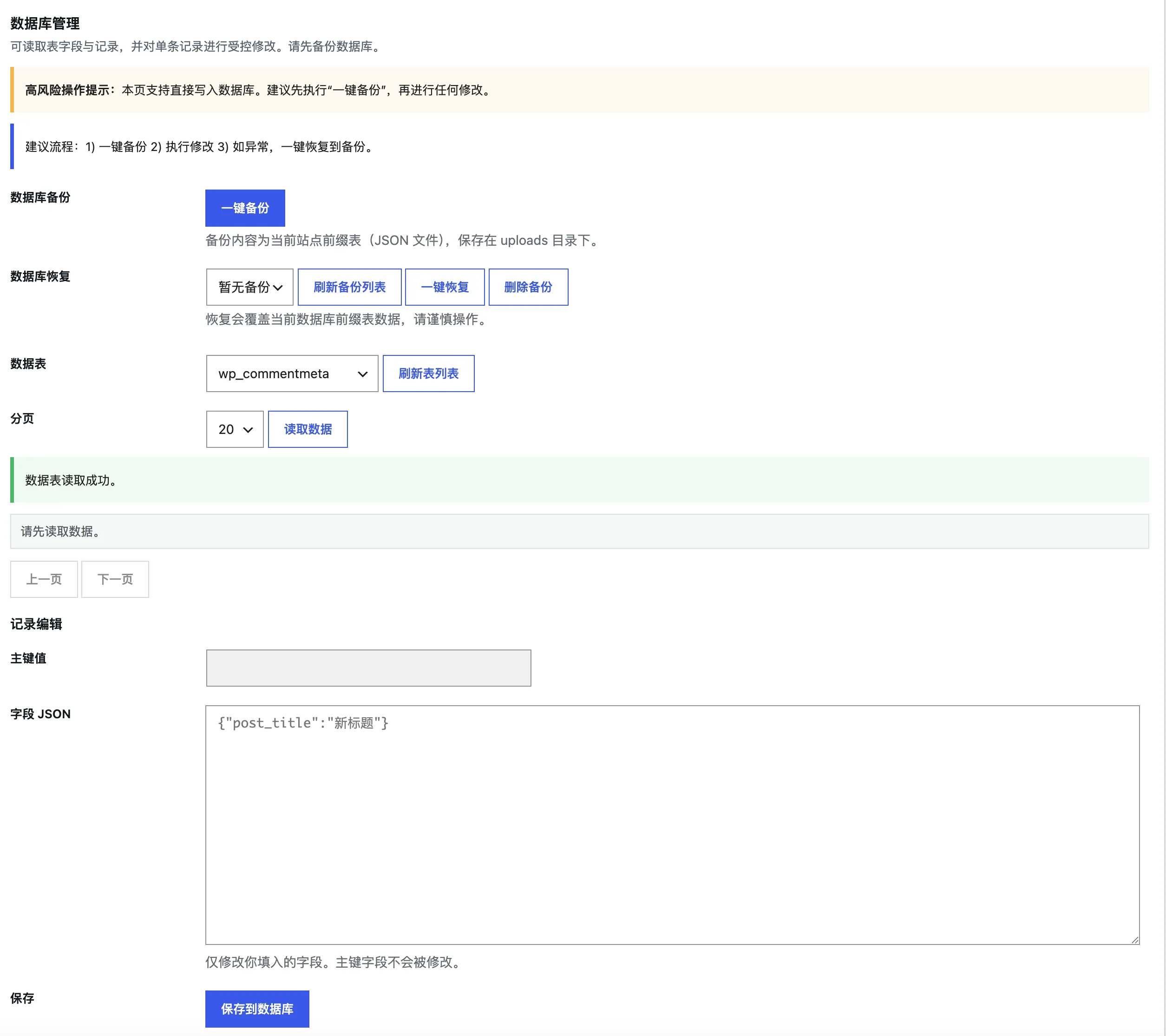Go to previous page with 上一页
The width and height of the screenshot is (1166, 1036).
click(x=44, y=579)
